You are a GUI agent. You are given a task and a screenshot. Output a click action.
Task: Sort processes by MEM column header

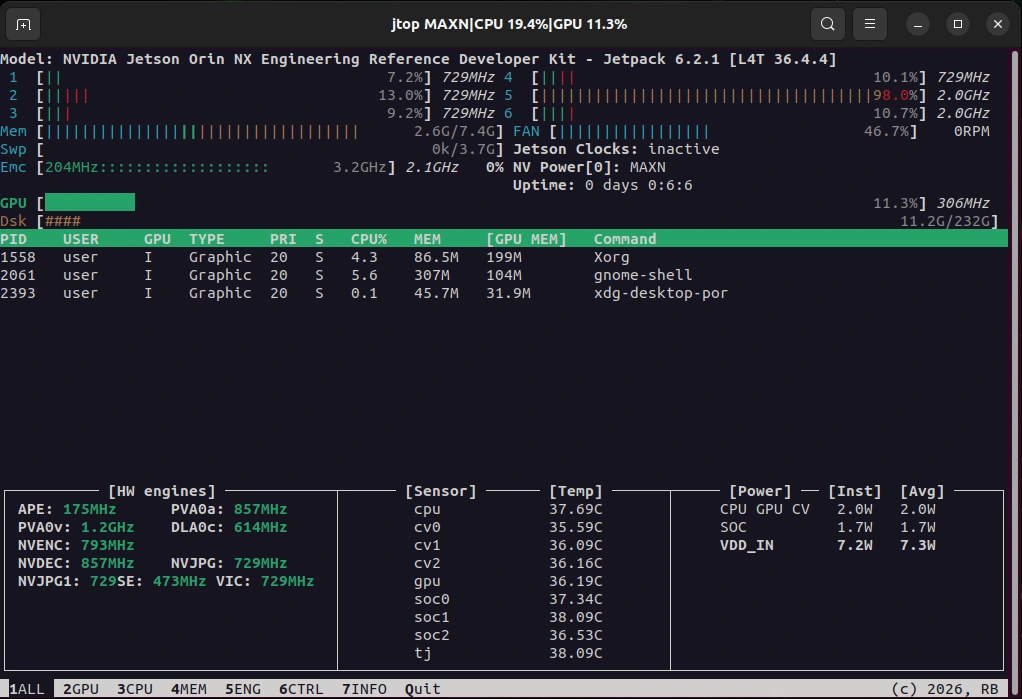(427, 239)
